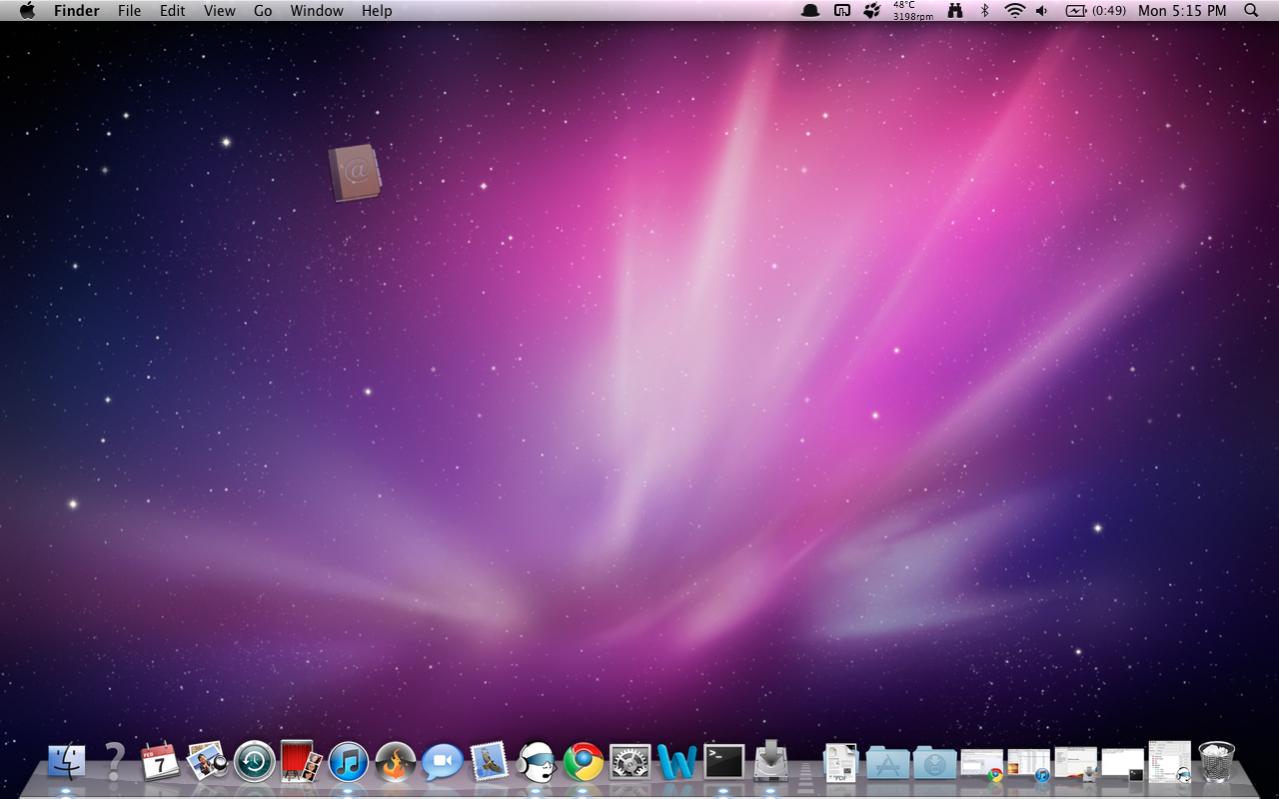Open Bluetooth status menu

click(x=984, y=10)
